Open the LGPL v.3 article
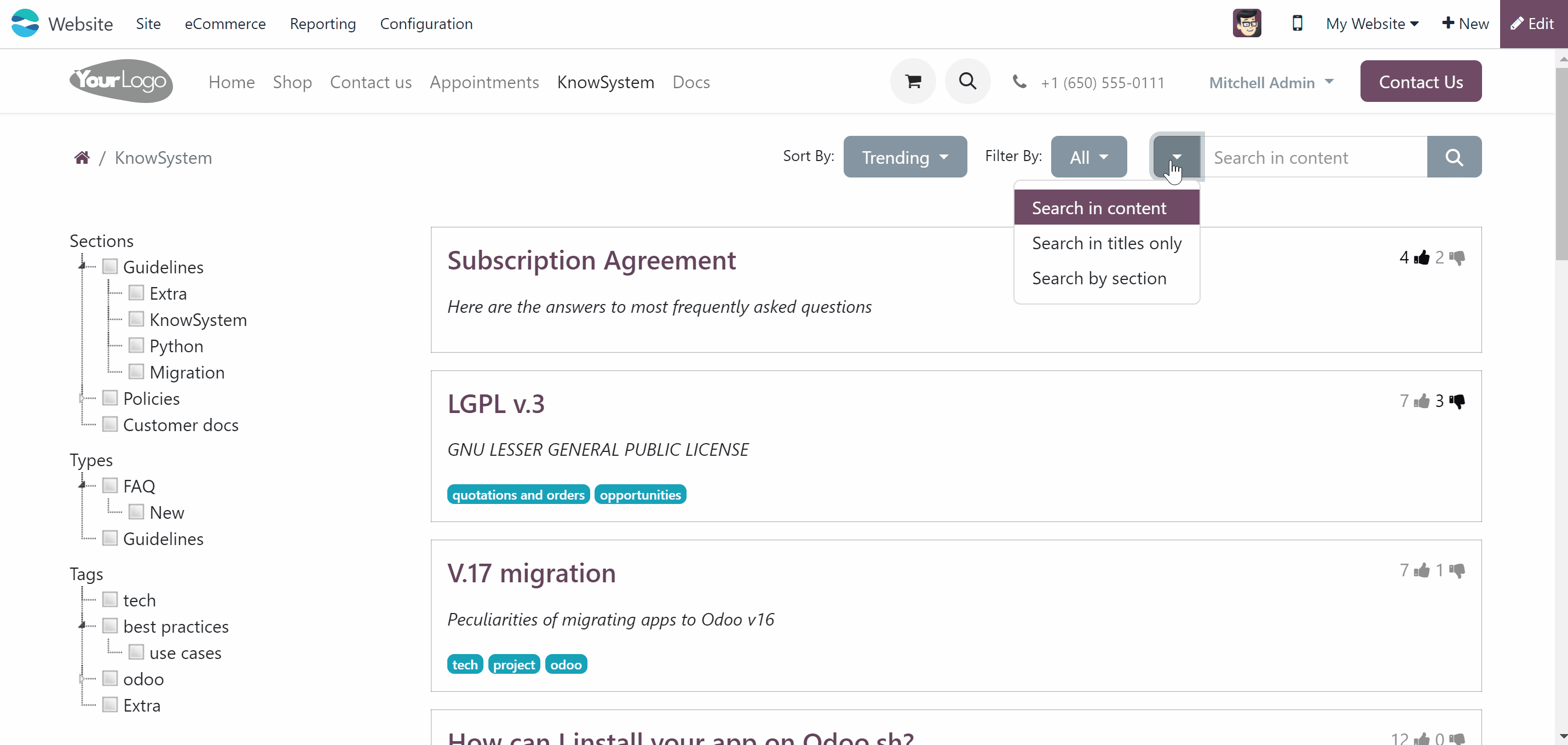The height and width of the screenshot is (745, 1568). click(496, 404)
